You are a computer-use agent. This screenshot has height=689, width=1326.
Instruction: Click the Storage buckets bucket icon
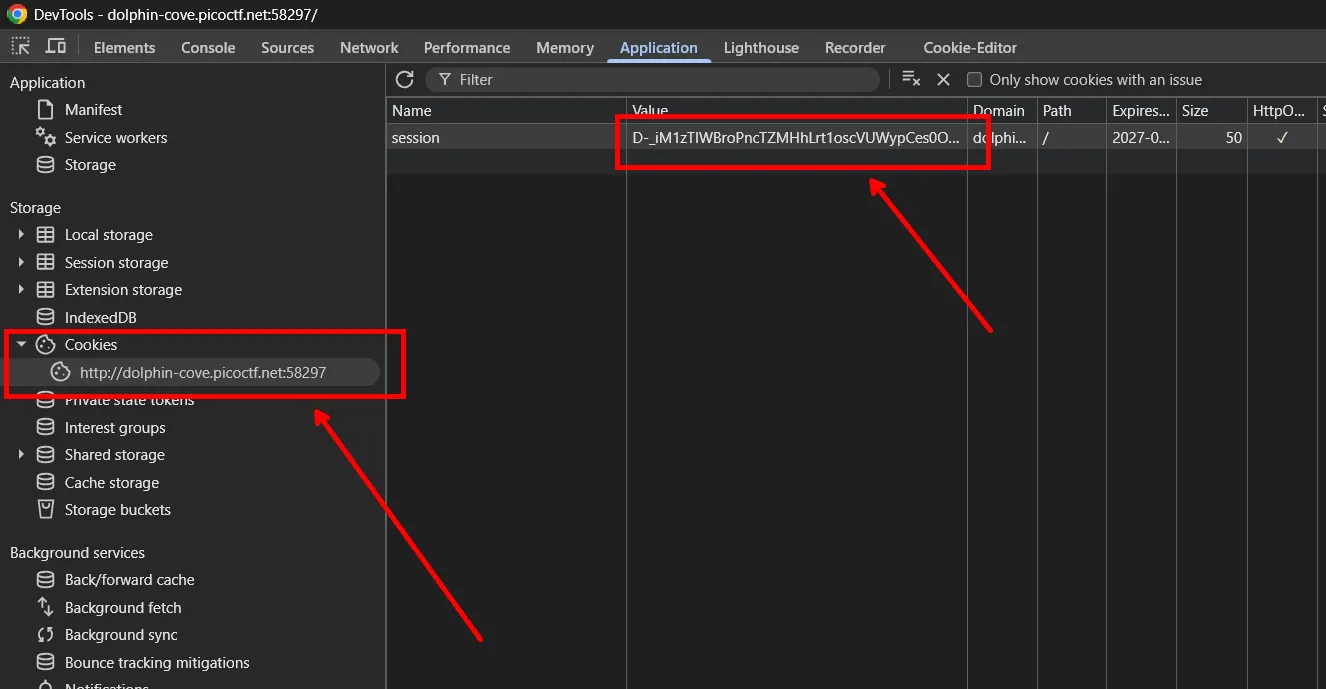pyautogui.click(x=45, y=509)
